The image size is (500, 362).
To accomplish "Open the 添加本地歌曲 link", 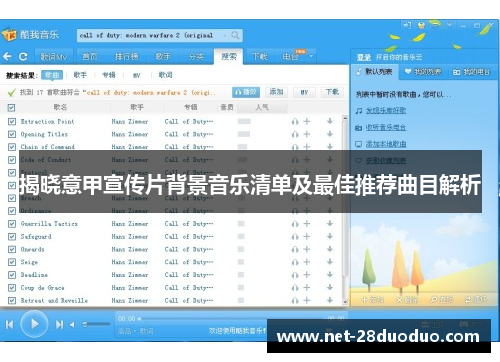I will tap(386, 144).
